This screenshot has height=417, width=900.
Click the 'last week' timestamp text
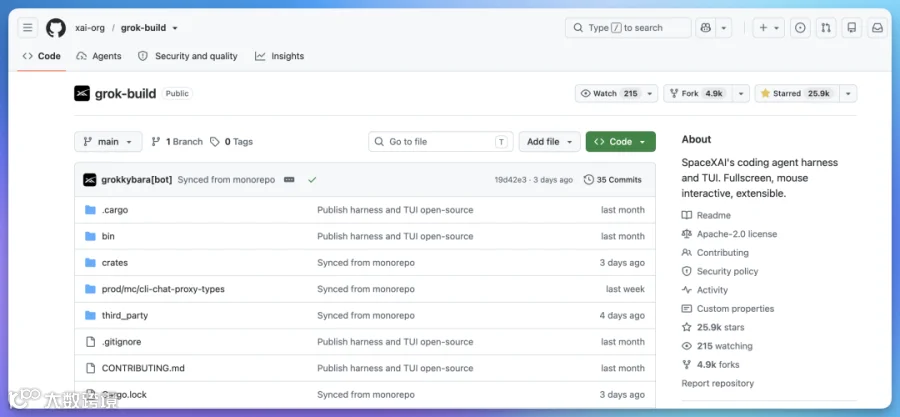click(x=625, y=289)
